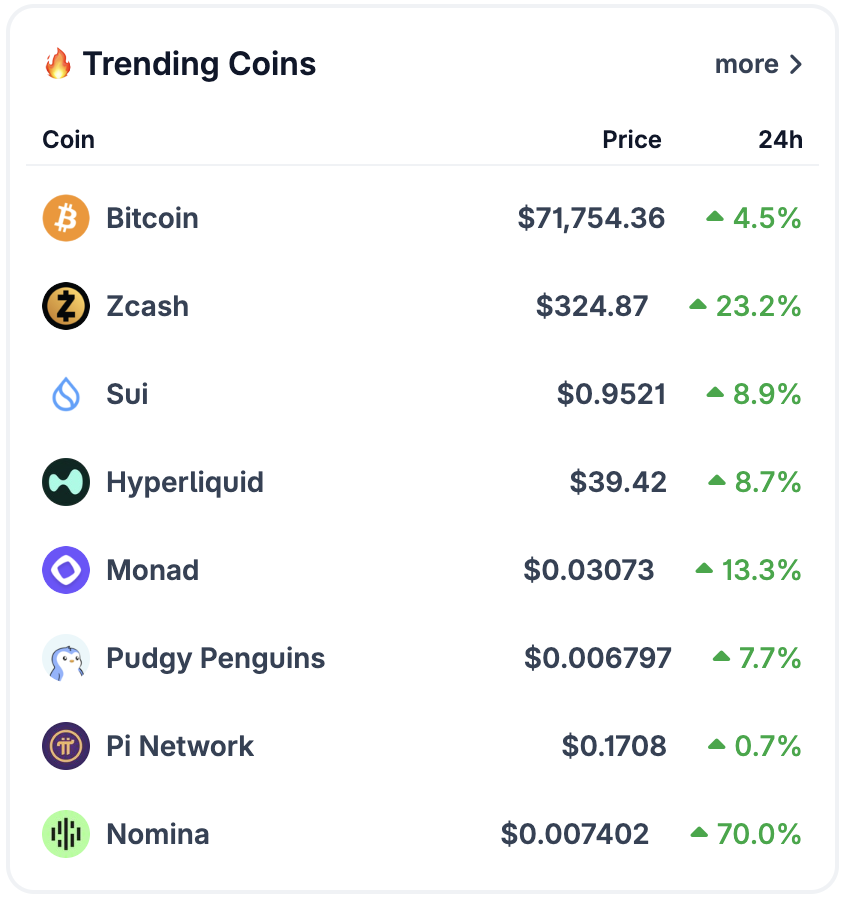
Task: Open the Pudgy Penguins name link
Action: tap(215, 658)
